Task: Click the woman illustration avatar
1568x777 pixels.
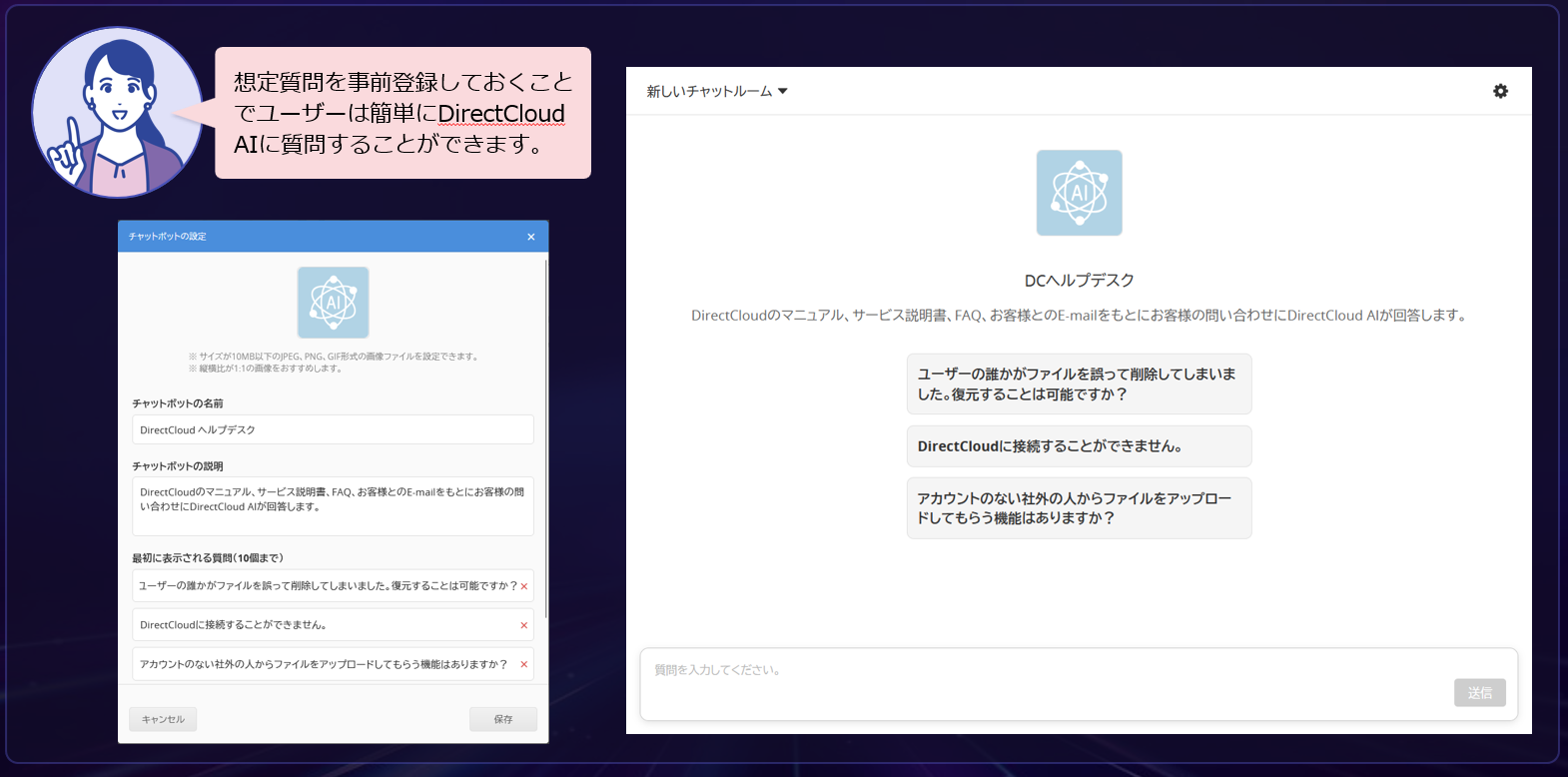Action: pos(117,112)
